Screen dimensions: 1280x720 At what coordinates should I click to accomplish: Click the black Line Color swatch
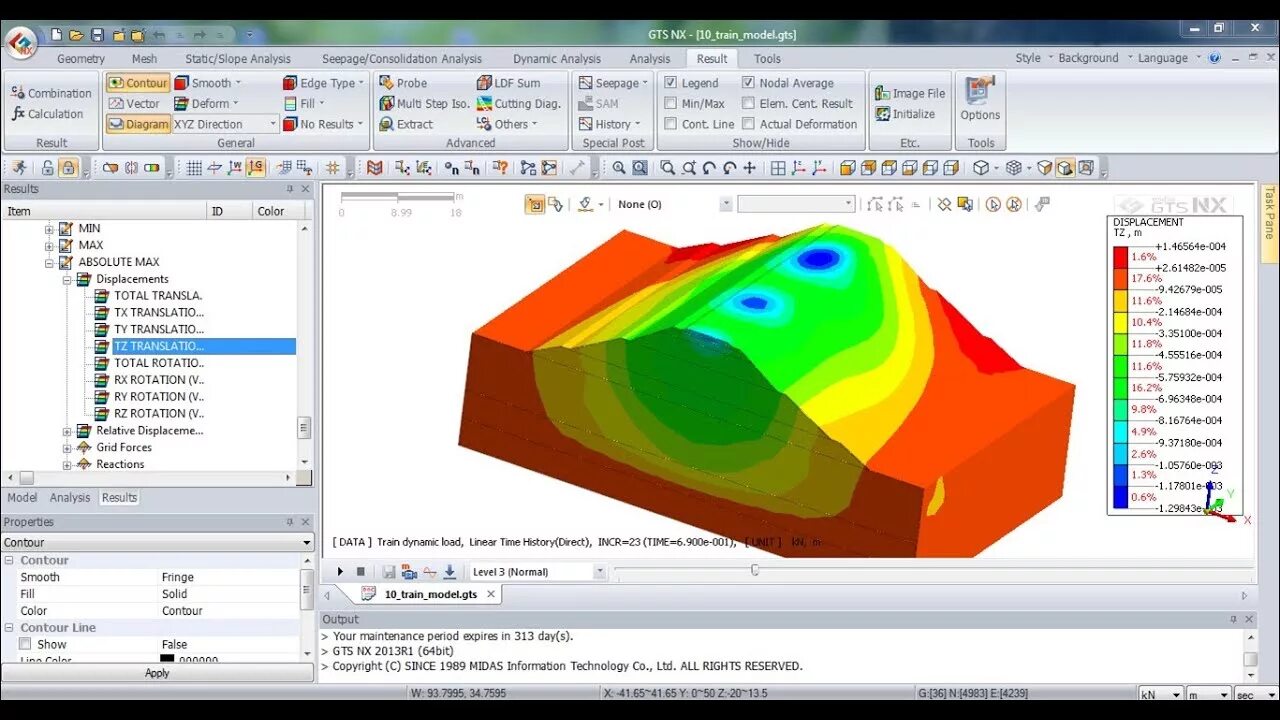tap(167, 658)
